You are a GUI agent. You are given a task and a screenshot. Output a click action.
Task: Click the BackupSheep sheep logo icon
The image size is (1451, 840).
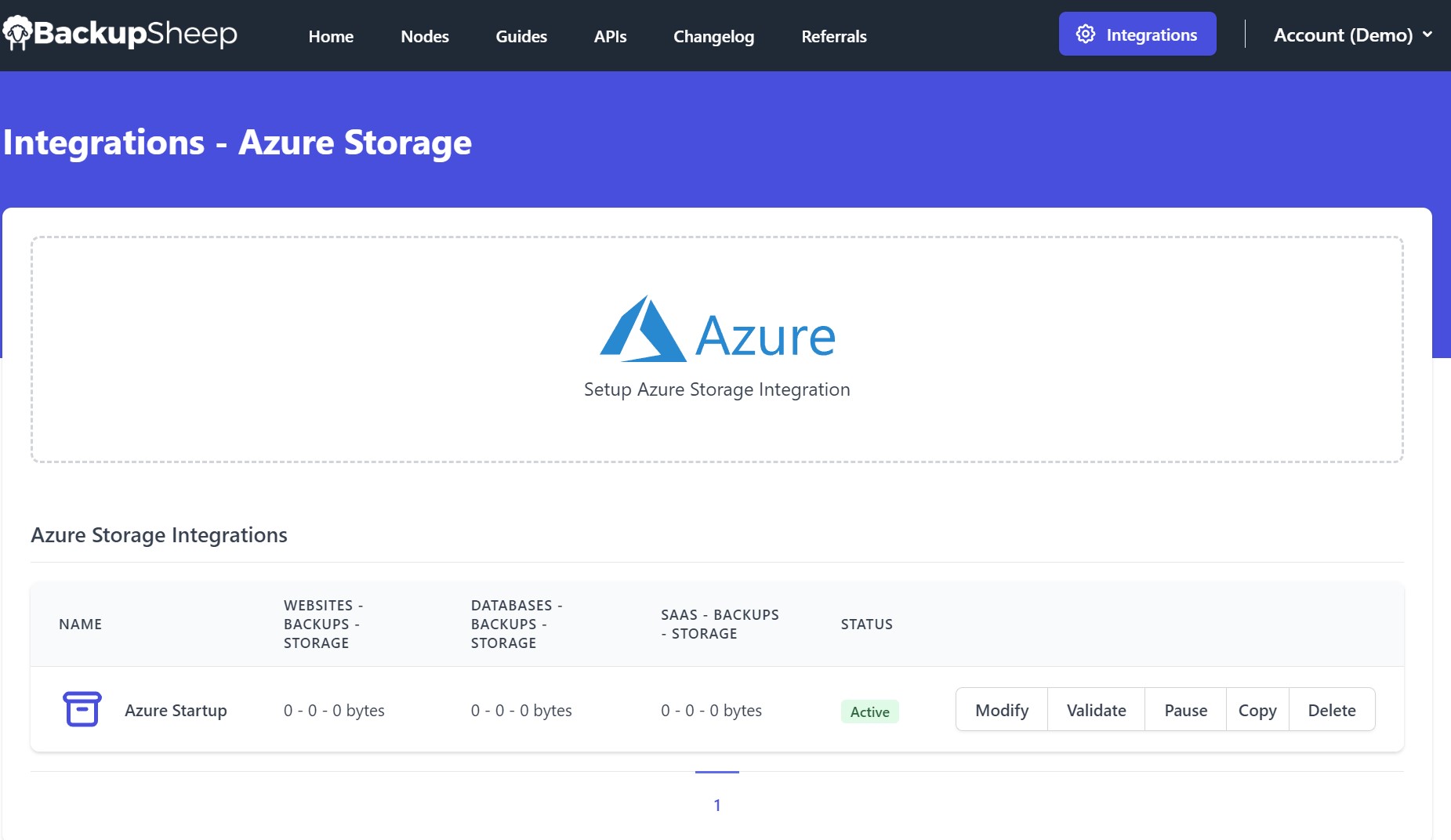click(x=17, y=33)
